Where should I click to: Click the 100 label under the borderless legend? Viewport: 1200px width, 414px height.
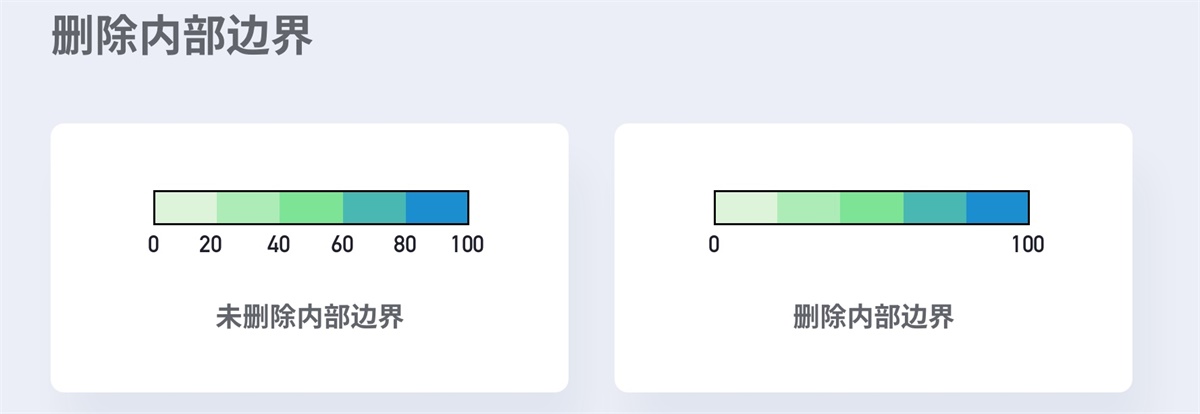[1027, 244]
